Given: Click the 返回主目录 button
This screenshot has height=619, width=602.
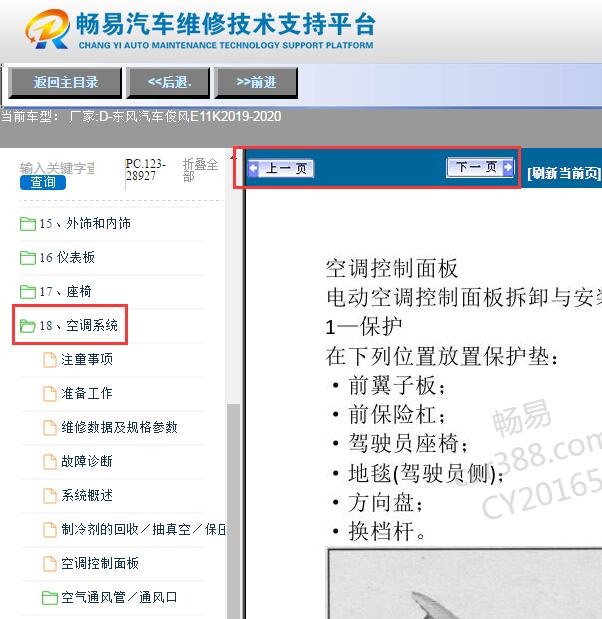Looking at the screenshot, I should pos(65,83).
